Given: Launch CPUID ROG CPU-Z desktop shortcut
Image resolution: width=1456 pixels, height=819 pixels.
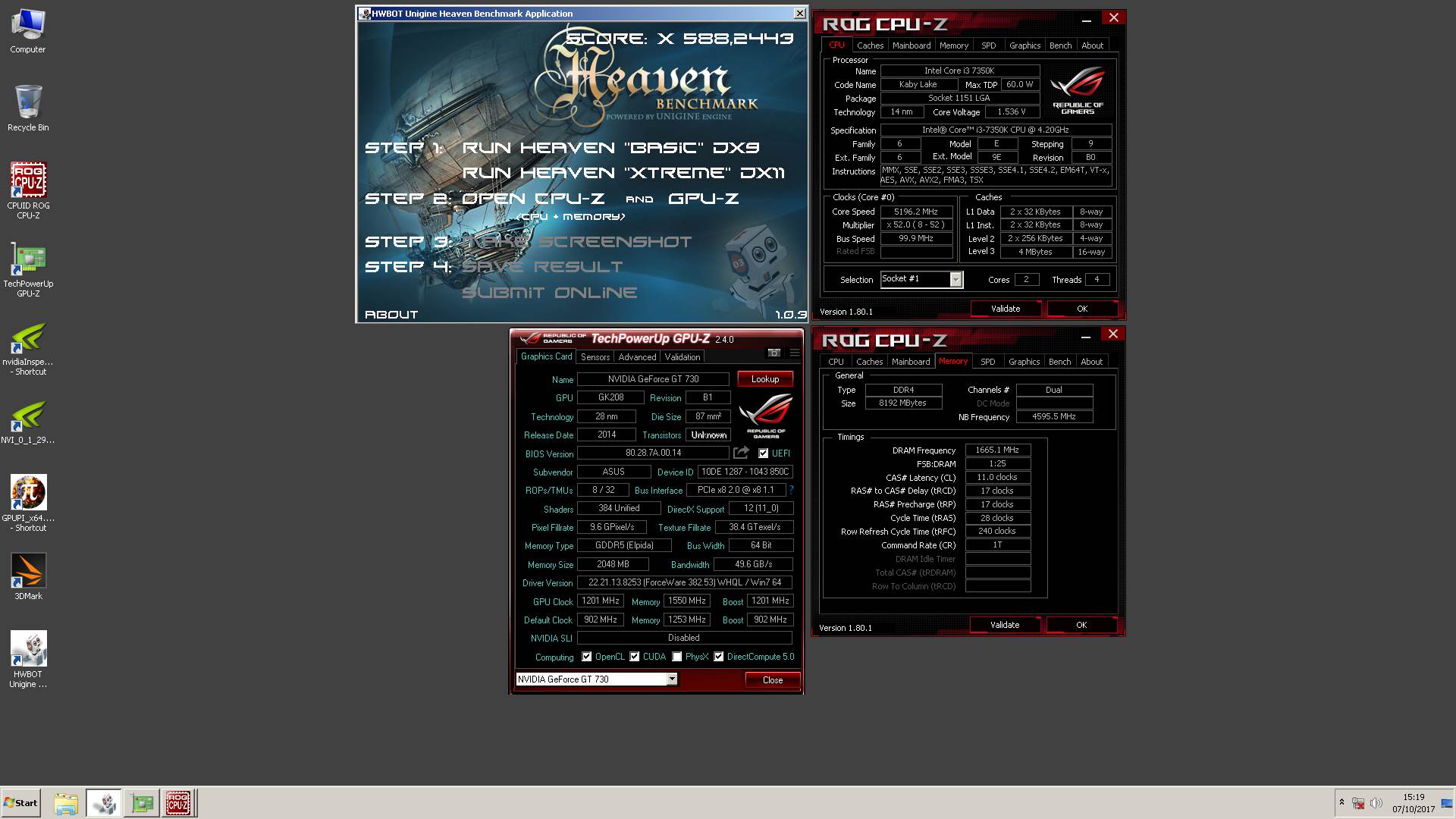Looking at the screenshot, I should (x=28, y=190).
